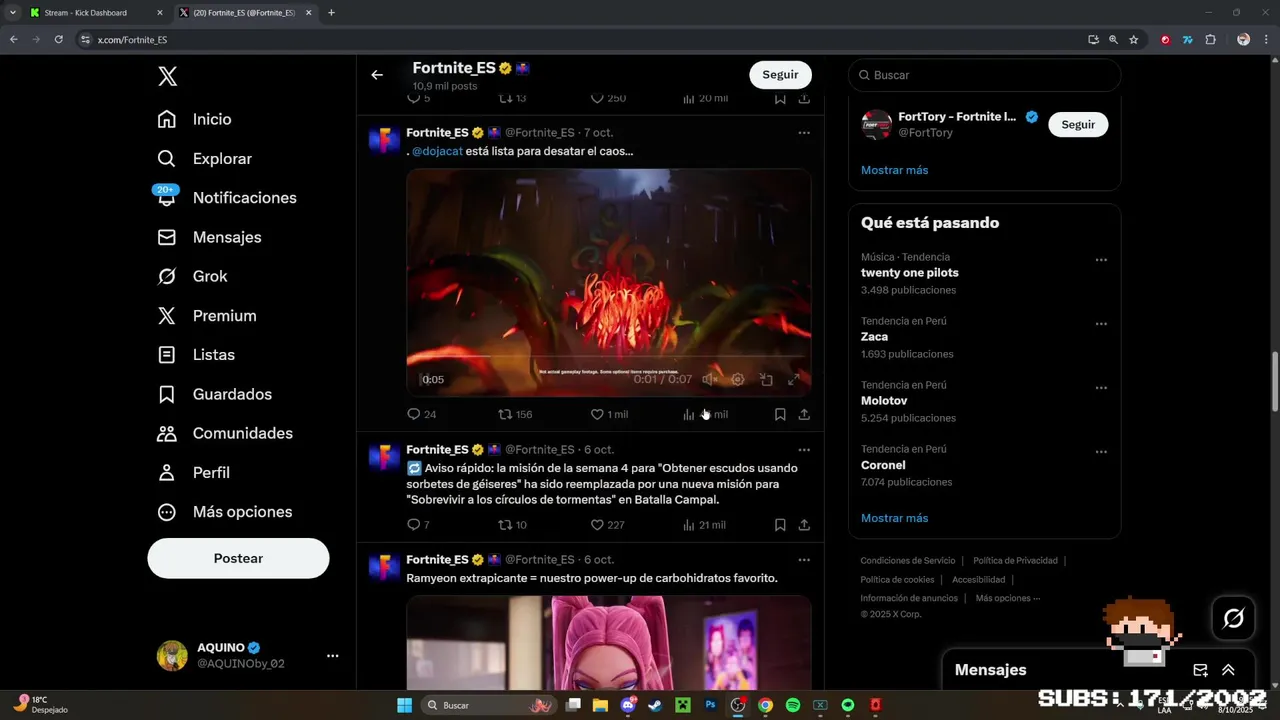Image resolution: width=1280 pixels, height=720 pixels.
Task: Open Photoshop from the taskbar
Action: (711, 705)
